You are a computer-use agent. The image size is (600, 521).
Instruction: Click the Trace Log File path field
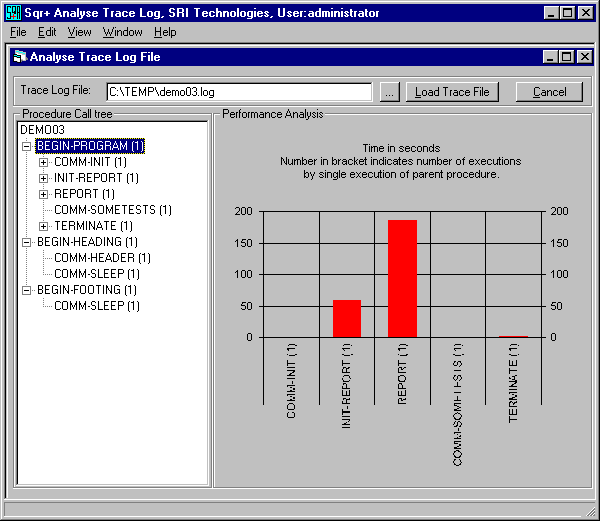click(x=238, y=92)
